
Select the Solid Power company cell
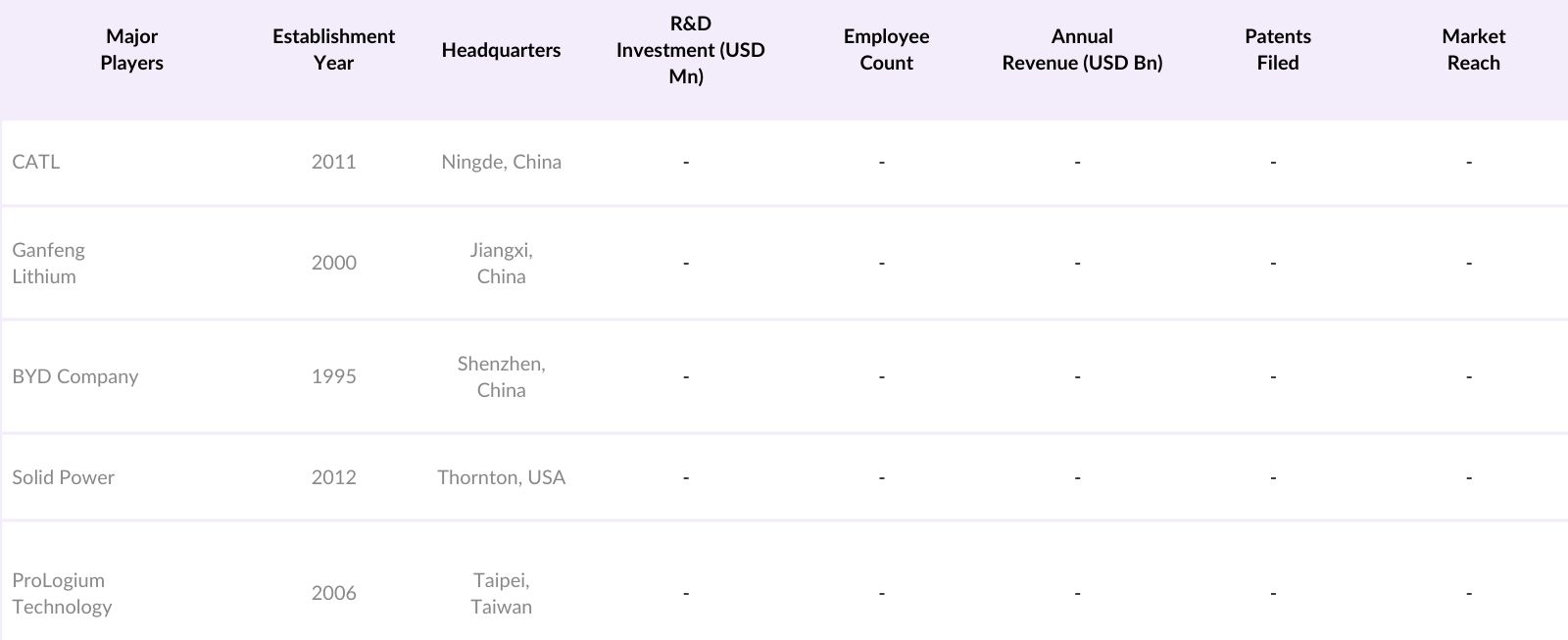click(64, 477)
